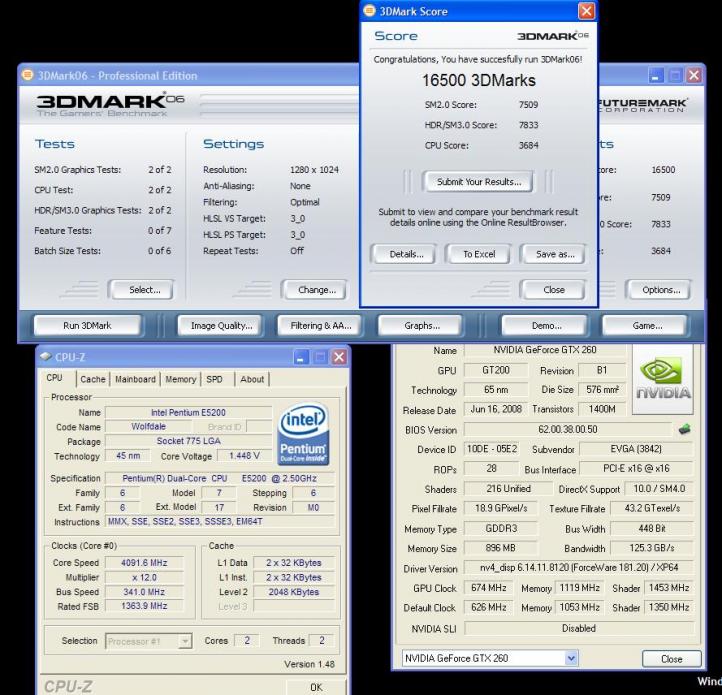Click the NVIDIA SLI Disabled field
Image resolution: width=722 pixels, height=695 pixels.
coord(579,628)
